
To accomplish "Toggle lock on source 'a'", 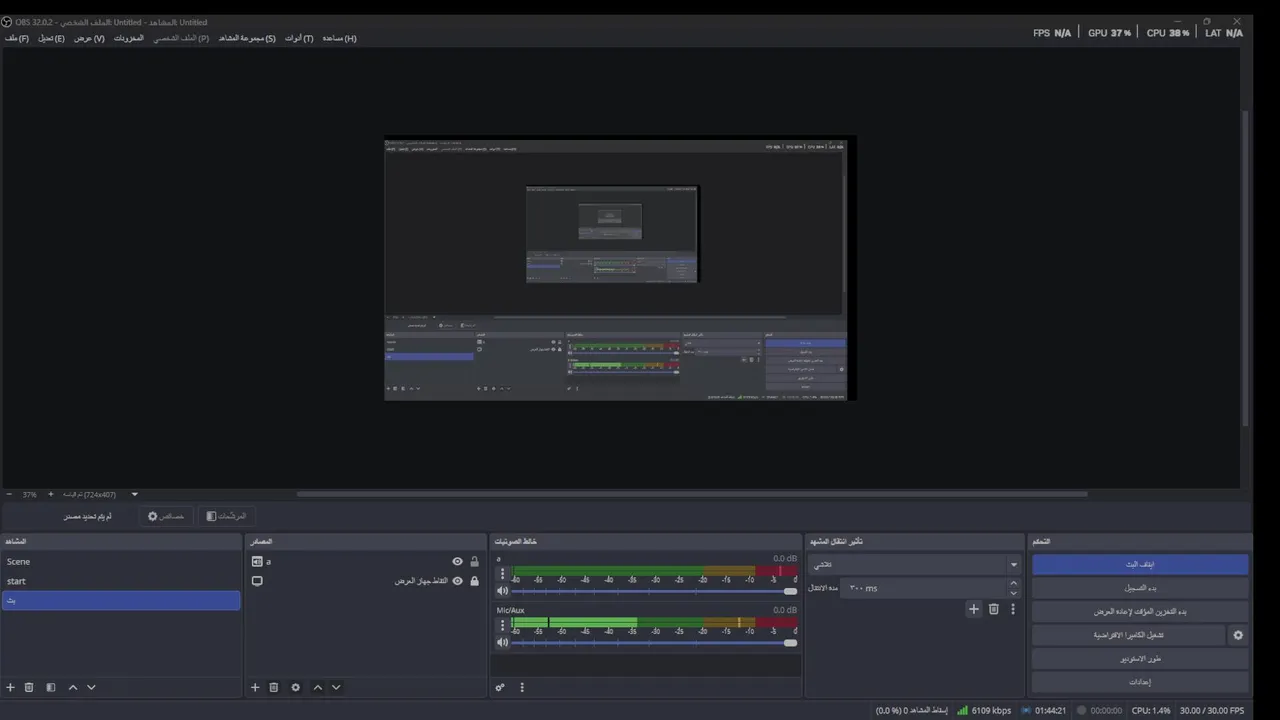I will tap(474, 562).
